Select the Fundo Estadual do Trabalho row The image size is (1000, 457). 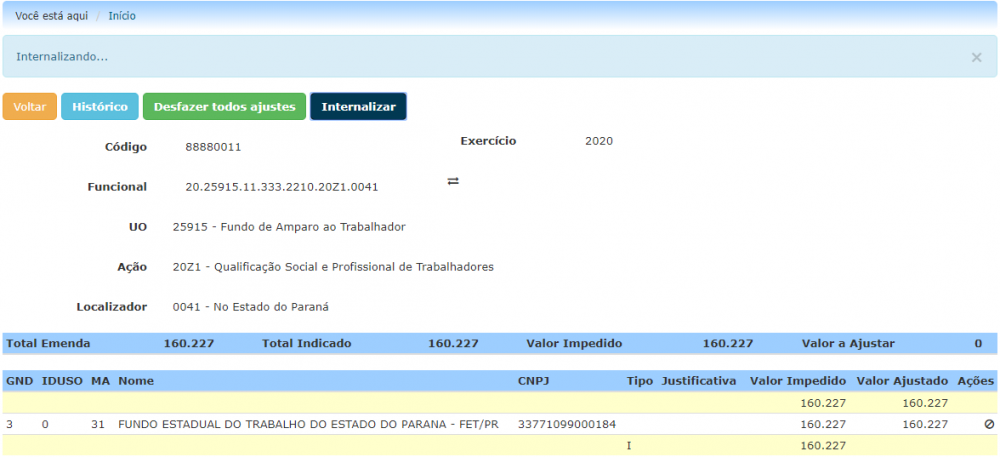point(308,425)
